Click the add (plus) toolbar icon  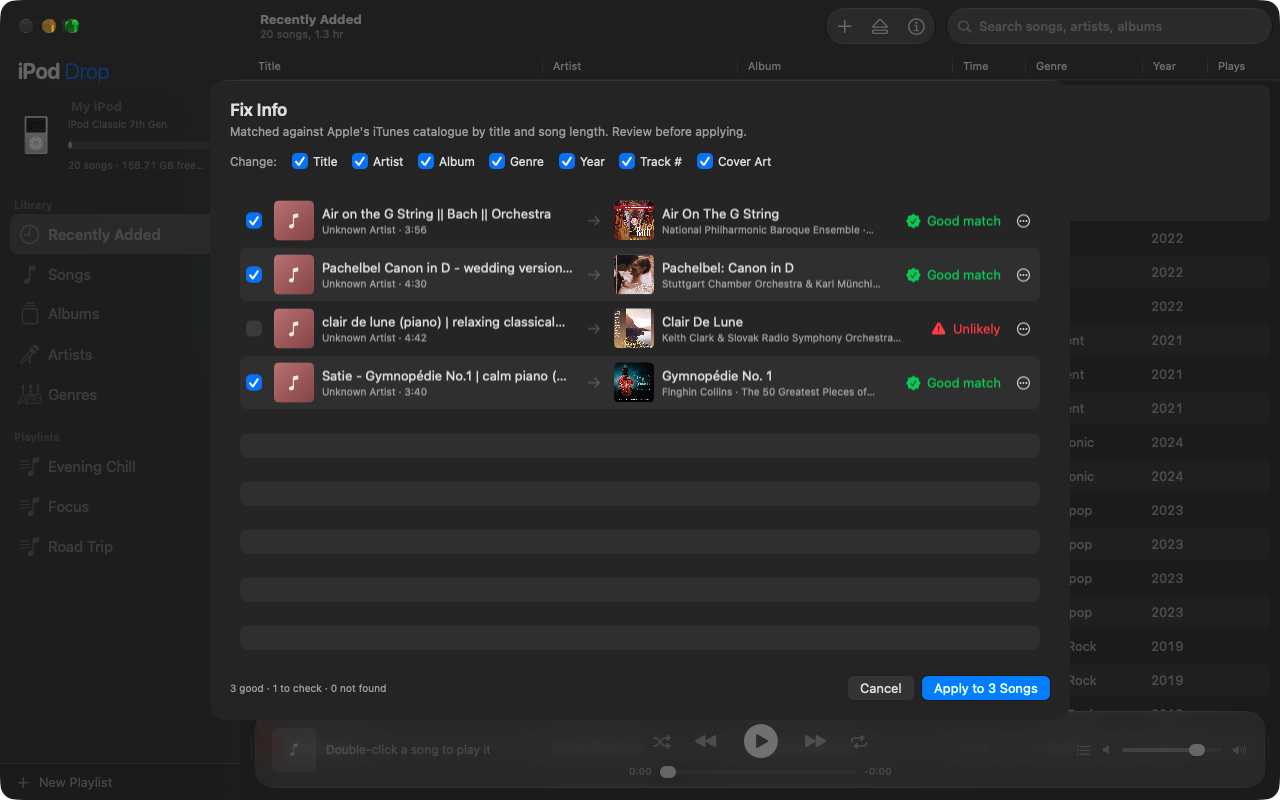845,27
